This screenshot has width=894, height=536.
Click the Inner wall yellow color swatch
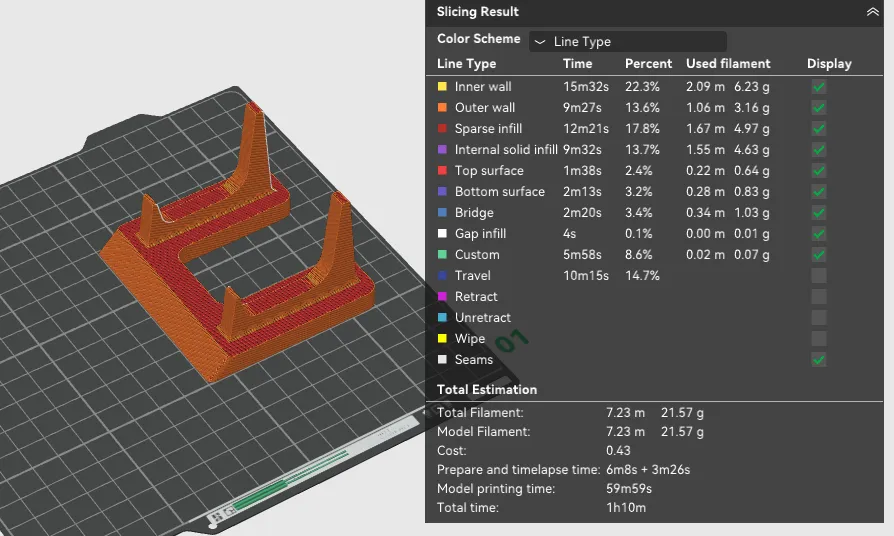click(x=442, y=87)
